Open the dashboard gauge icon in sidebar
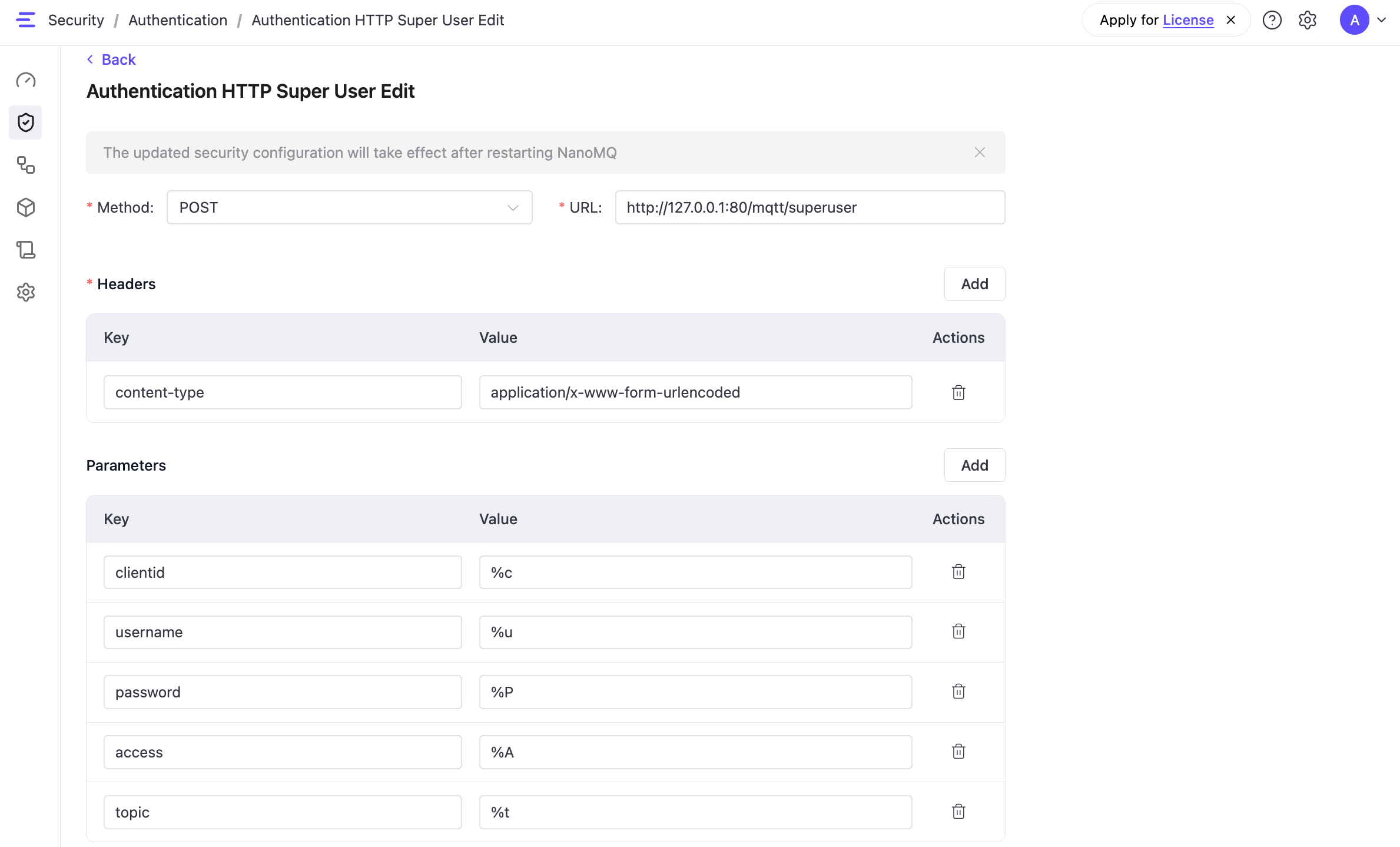Viewport: 1400px width, 847px height. click(26, 80)
